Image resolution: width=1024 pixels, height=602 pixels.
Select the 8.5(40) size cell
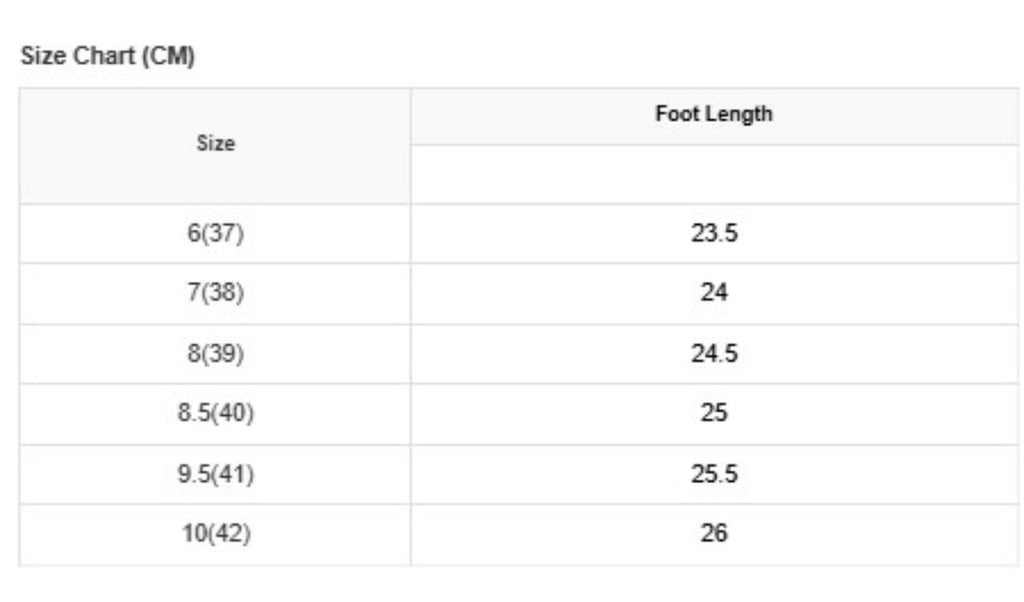point(215,414)
